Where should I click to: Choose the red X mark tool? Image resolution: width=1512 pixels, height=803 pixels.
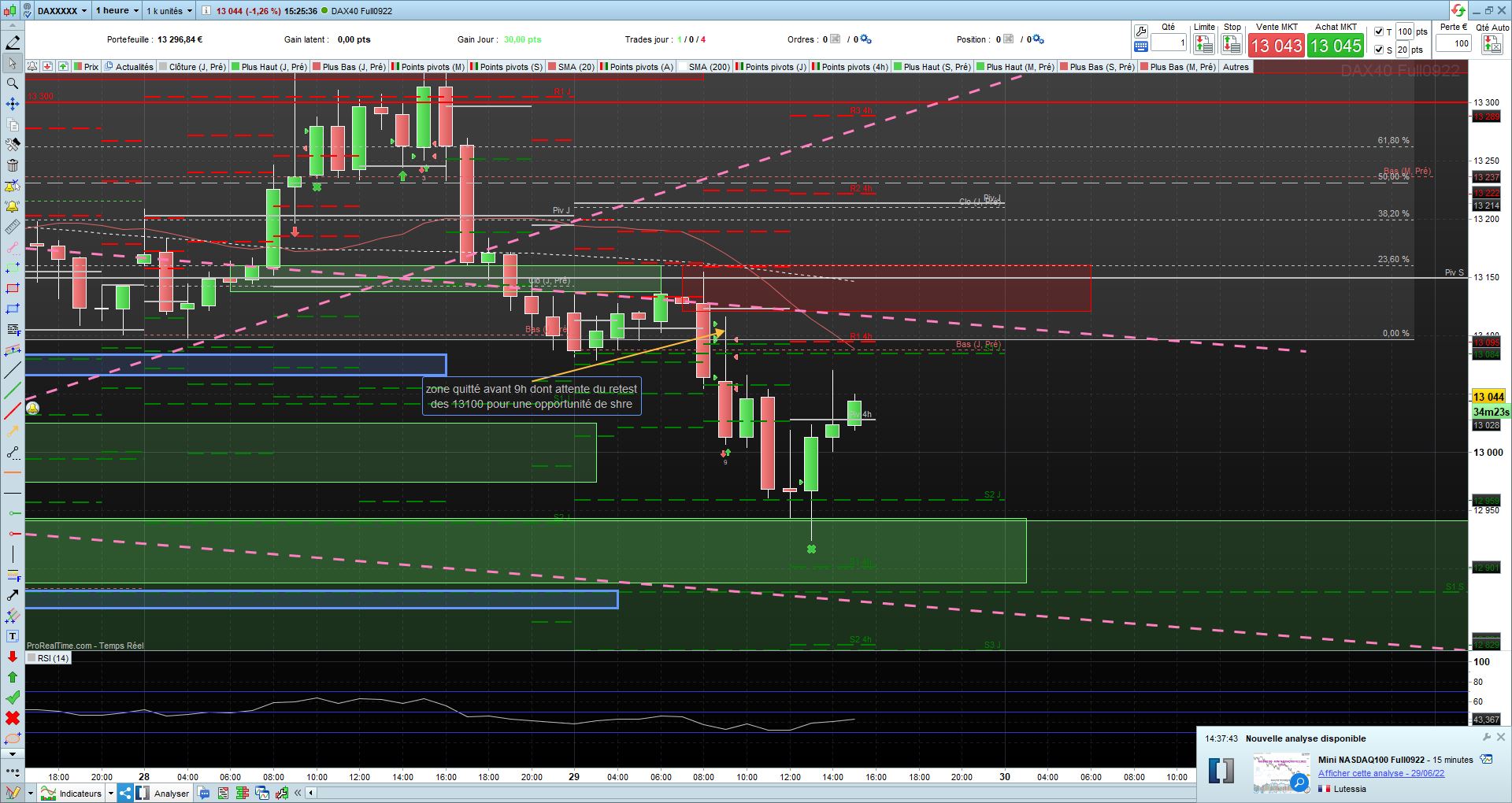tap(12, 718)
